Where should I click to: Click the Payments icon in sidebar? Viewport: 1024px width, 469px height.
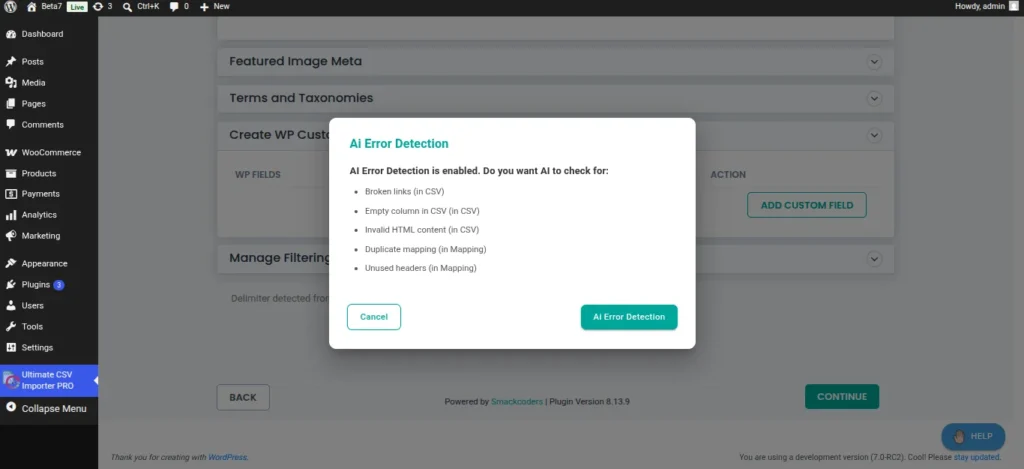coord(10,194)
